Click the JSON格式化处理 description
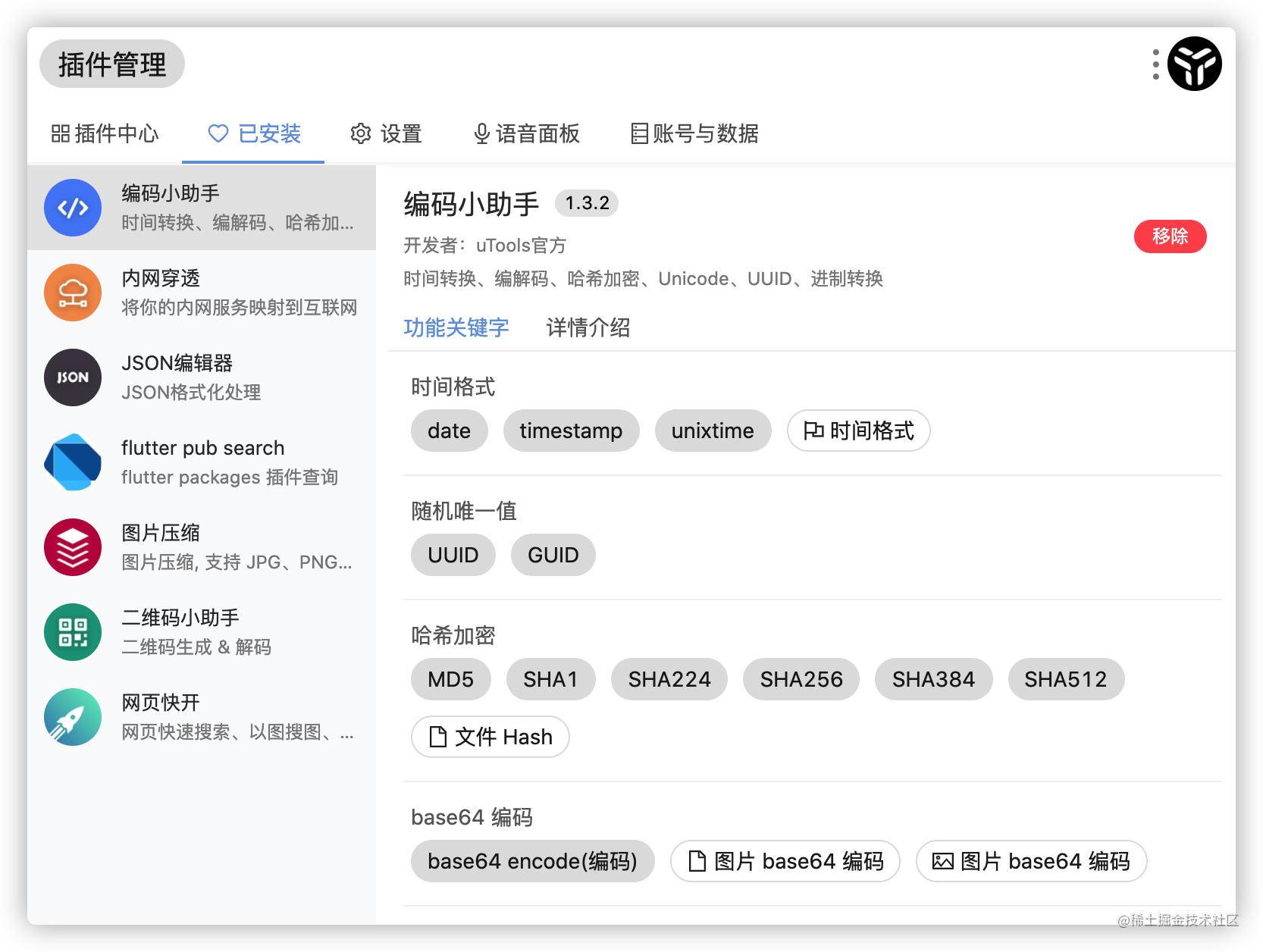Viewport: 1263px width, 952px height. click(191, 392)
